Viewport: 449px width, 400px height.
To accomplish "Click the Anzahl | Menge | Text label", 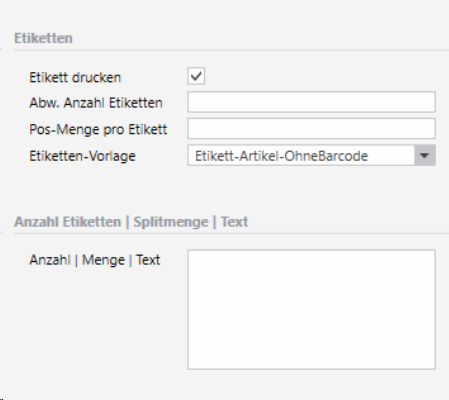I will coord(95,260).
